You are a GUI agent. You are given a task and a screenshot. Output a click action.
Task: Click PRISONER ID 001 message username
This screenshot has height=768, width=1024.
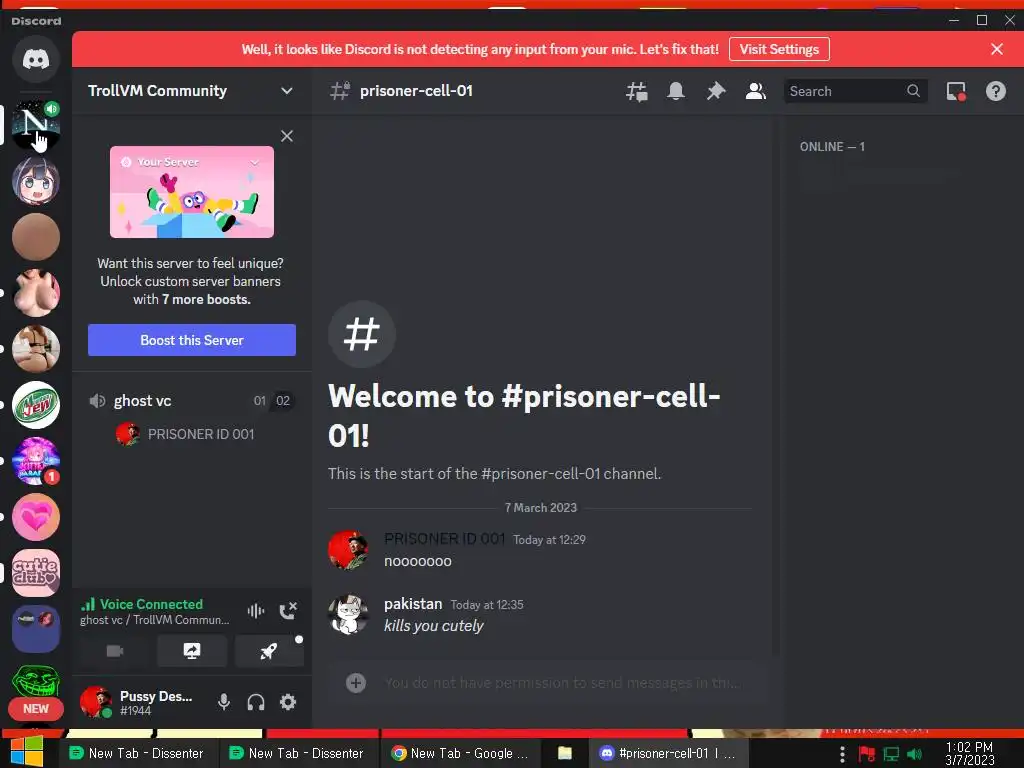coord(444,539)
